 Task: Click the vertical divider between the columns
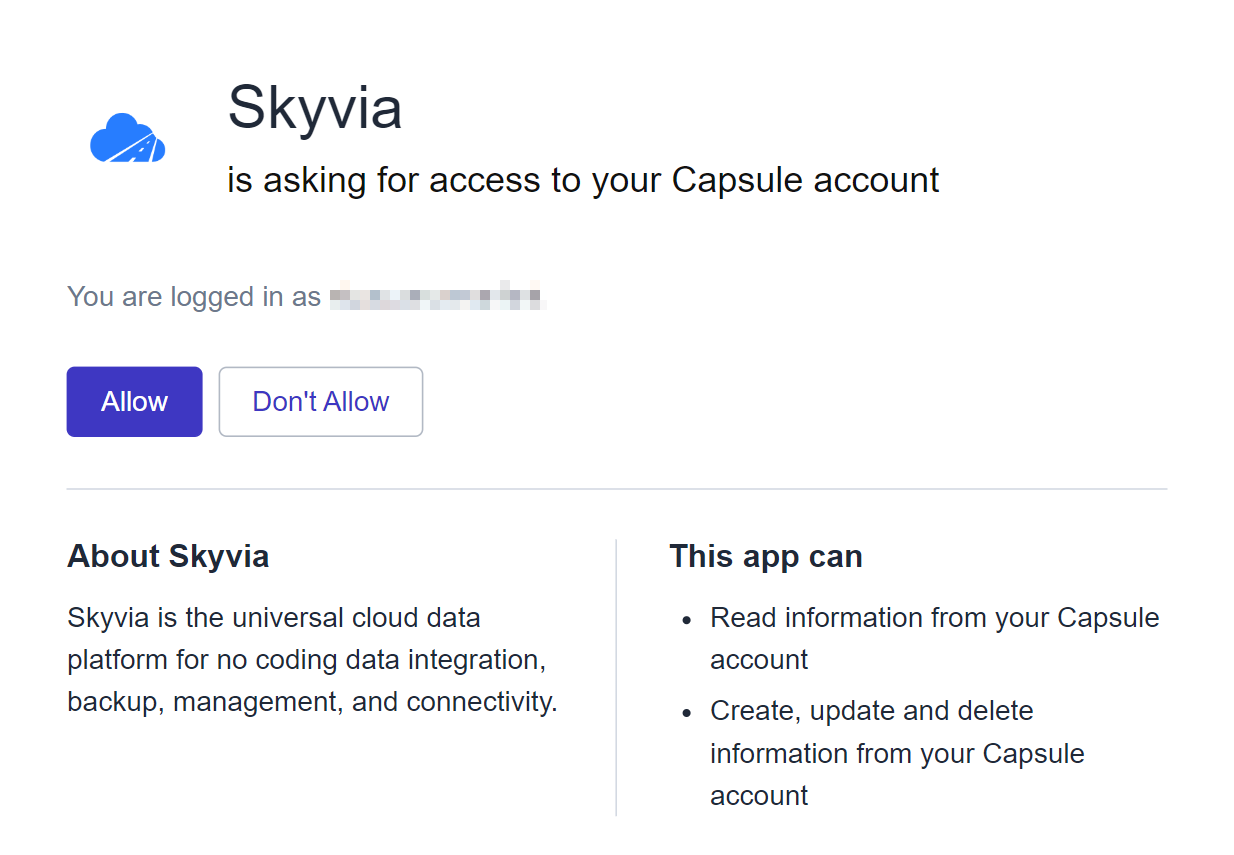pyautogui.click(x=616, y=677)
